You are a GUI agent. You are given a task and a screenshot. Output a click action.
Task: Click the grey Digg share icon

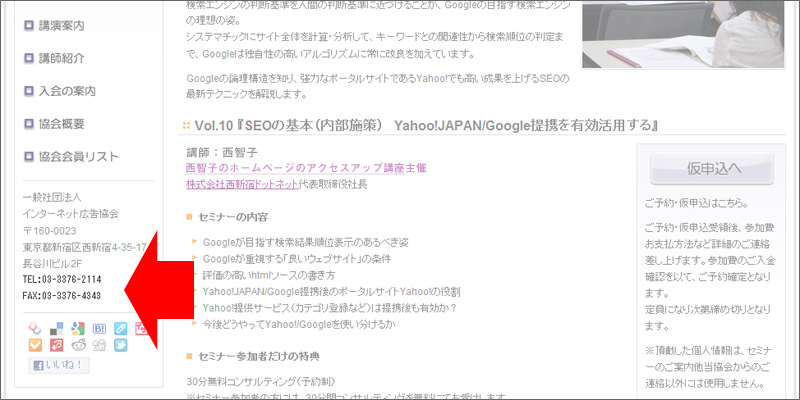[99, 346]
